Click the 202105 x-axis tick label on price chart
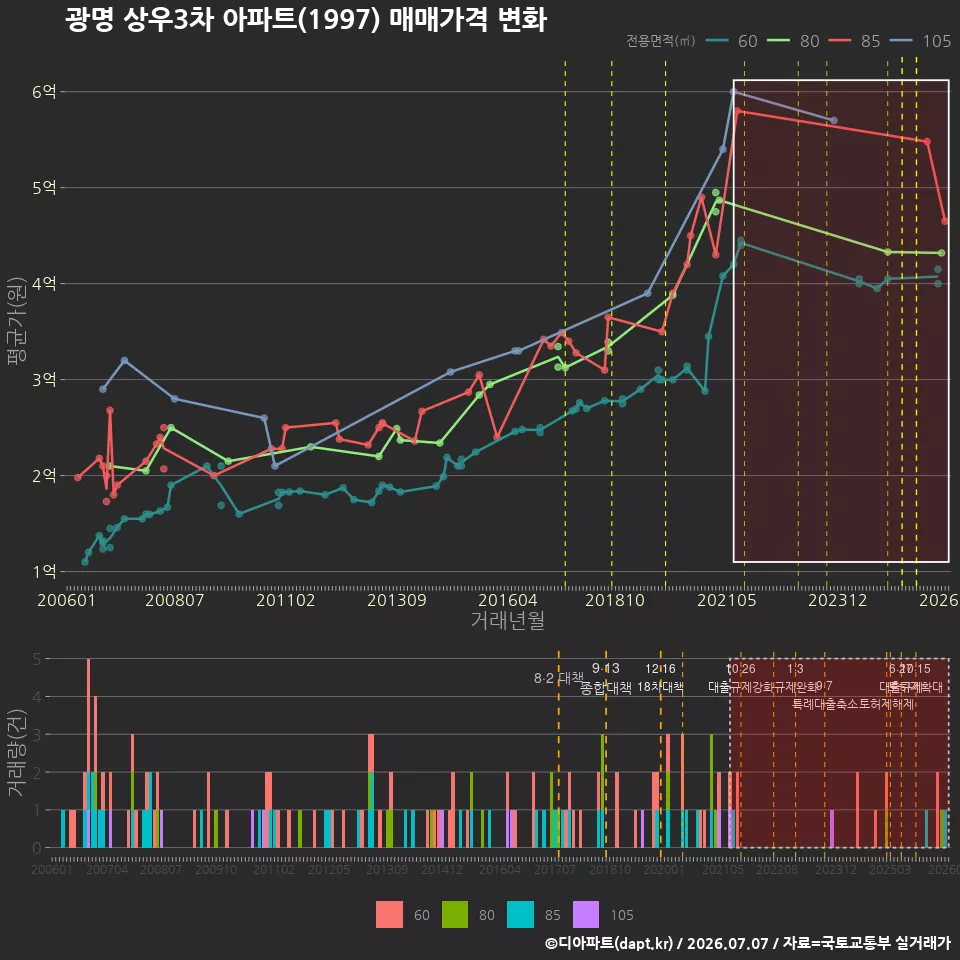This screenshot has width=960, height=960. (727, 600)
